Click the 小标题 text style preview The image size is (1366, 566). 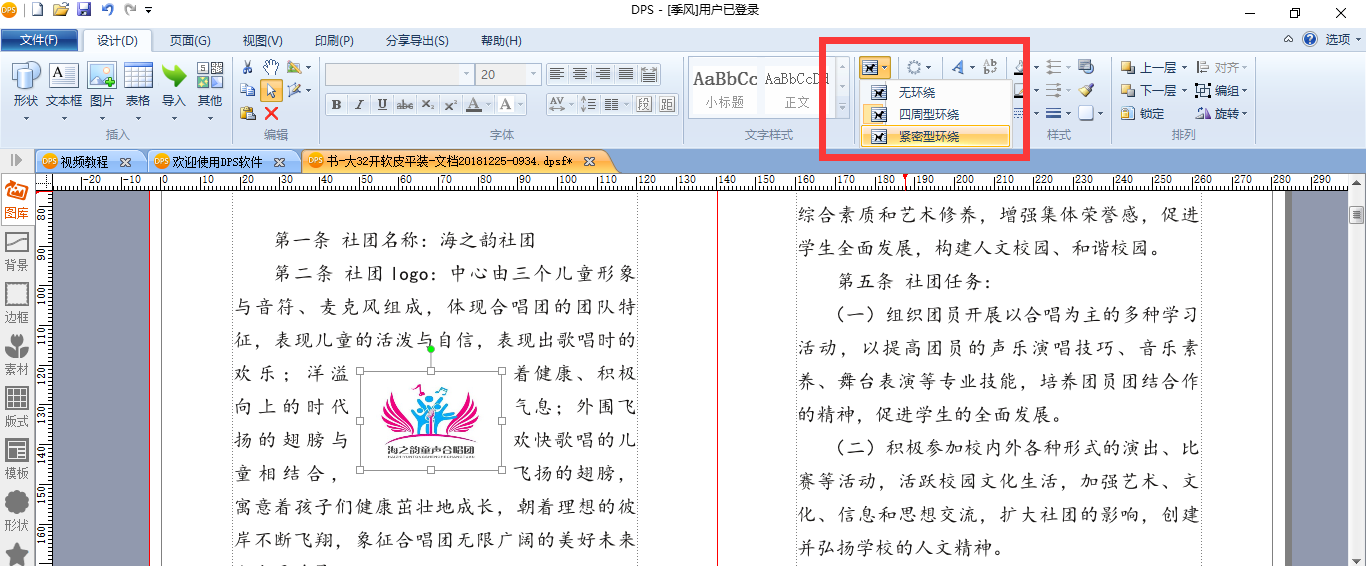(x=725, y=88)
